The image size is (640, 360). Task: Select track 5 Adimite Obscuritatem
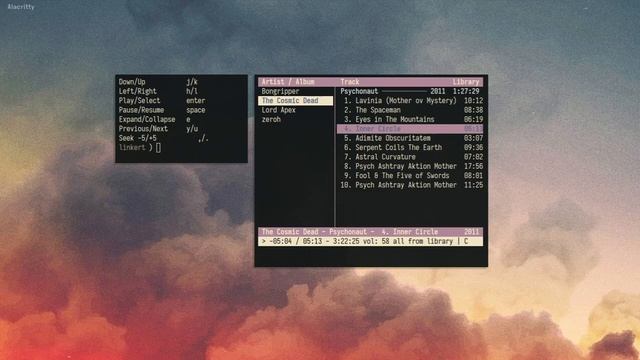coord(410,138)
